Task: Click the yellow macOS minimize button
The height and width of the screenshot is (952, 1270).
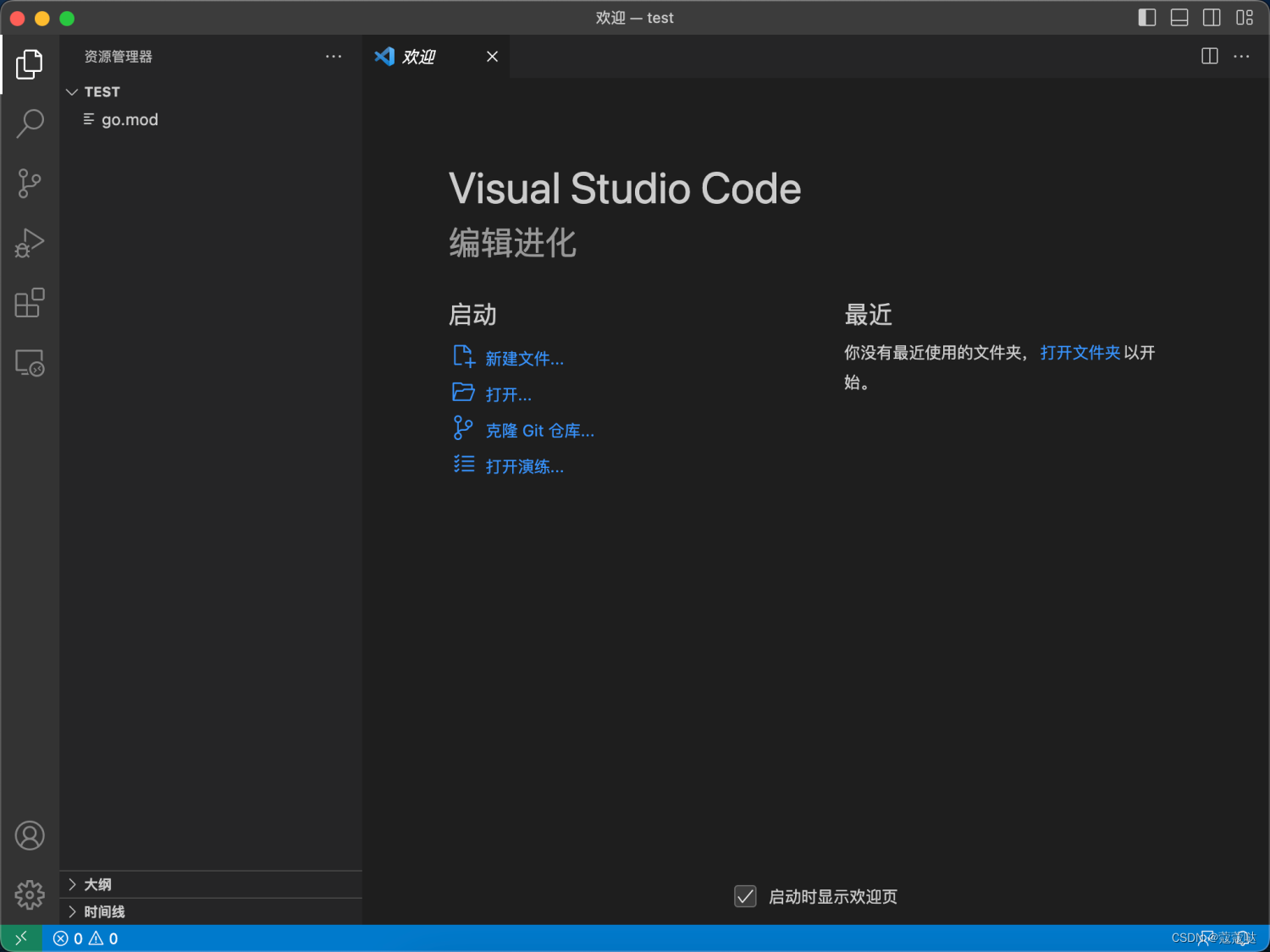Action: click(x=41, y=18)
